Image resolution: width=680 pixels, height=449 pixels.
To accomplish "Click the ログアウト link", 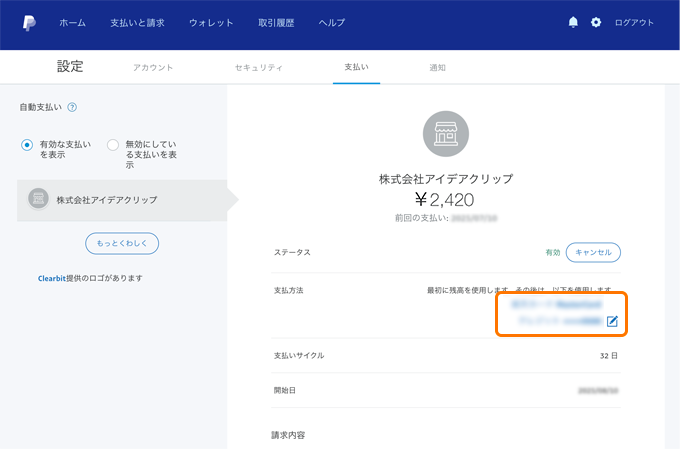I will (635, 22).
